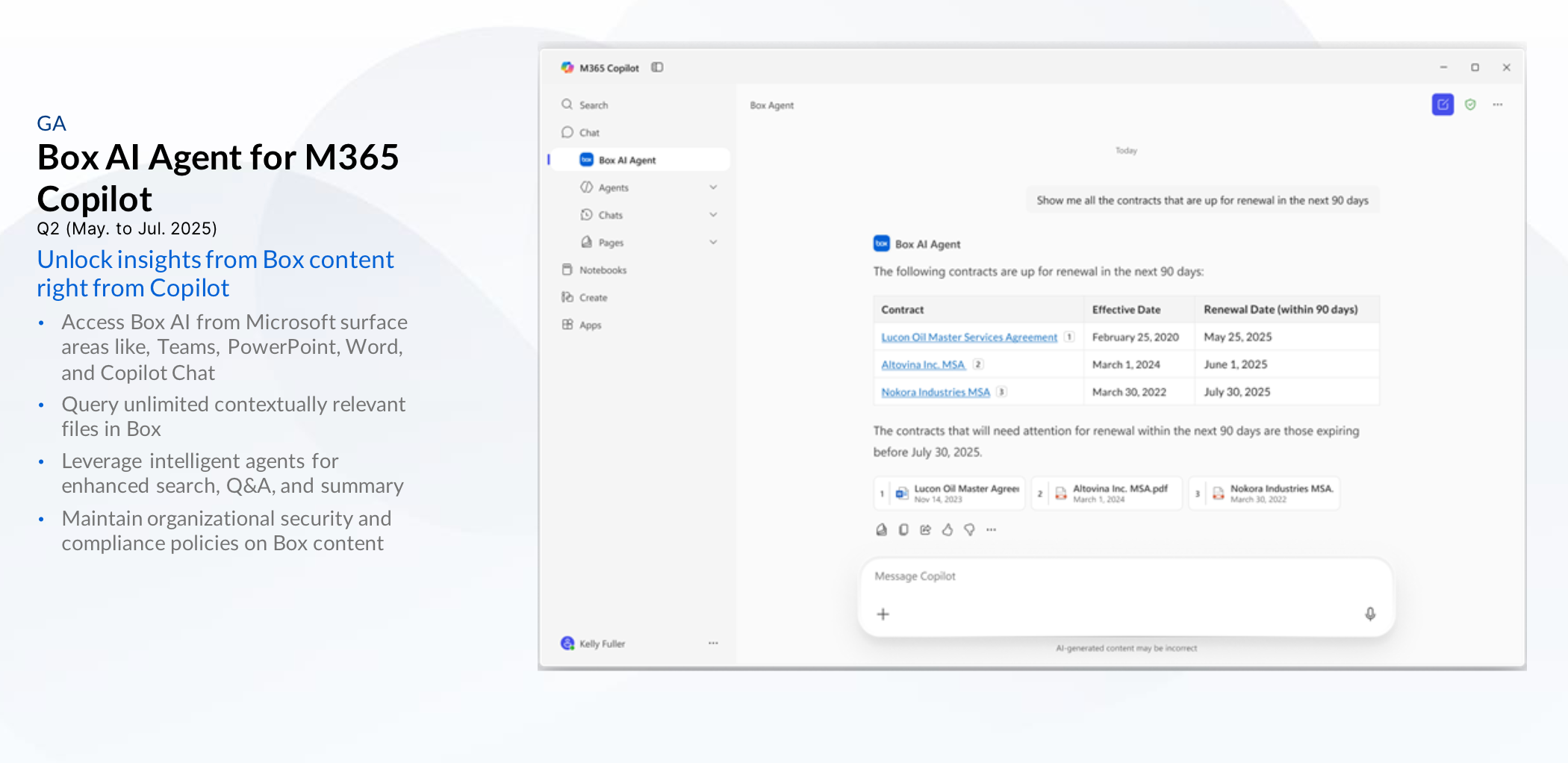1568x763 pixels.
Task: Minimize the M365 Copilot window
Action: coord(1443,67)
